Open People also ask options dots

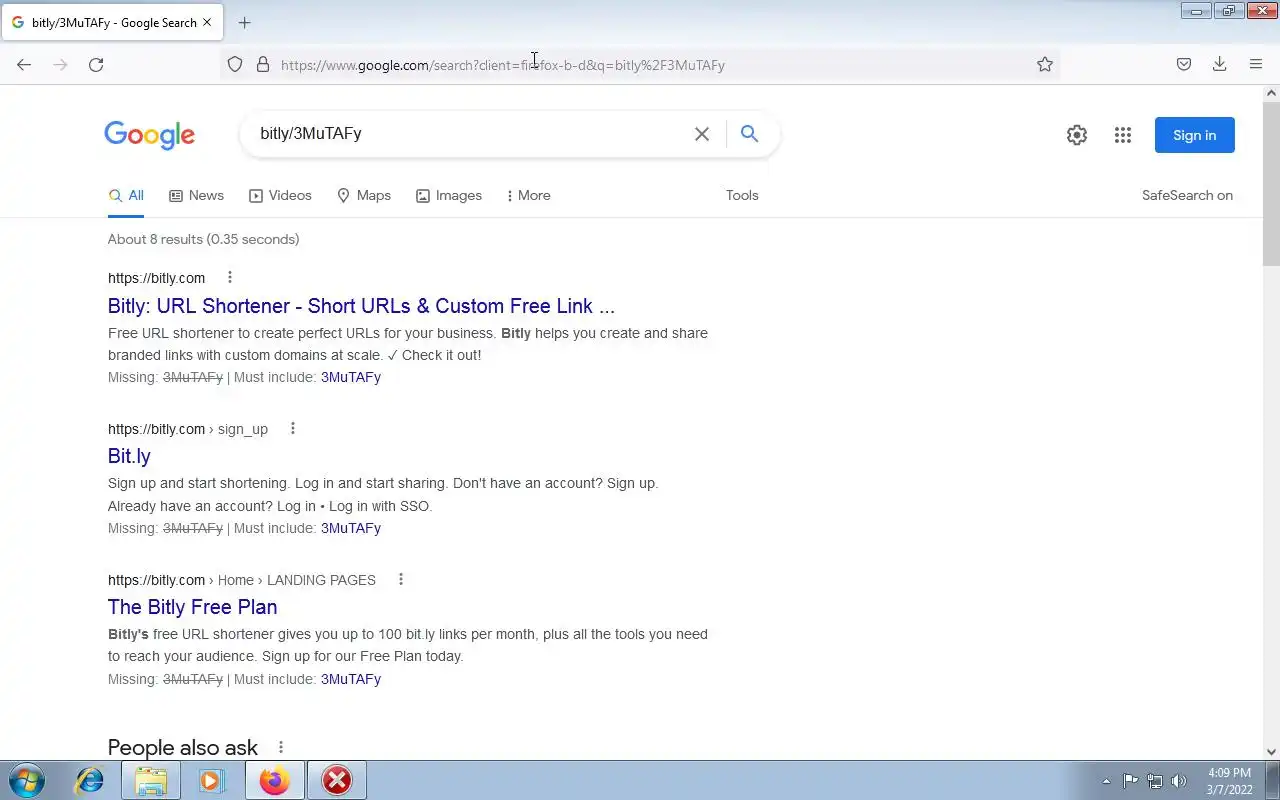tap(281, 747)
